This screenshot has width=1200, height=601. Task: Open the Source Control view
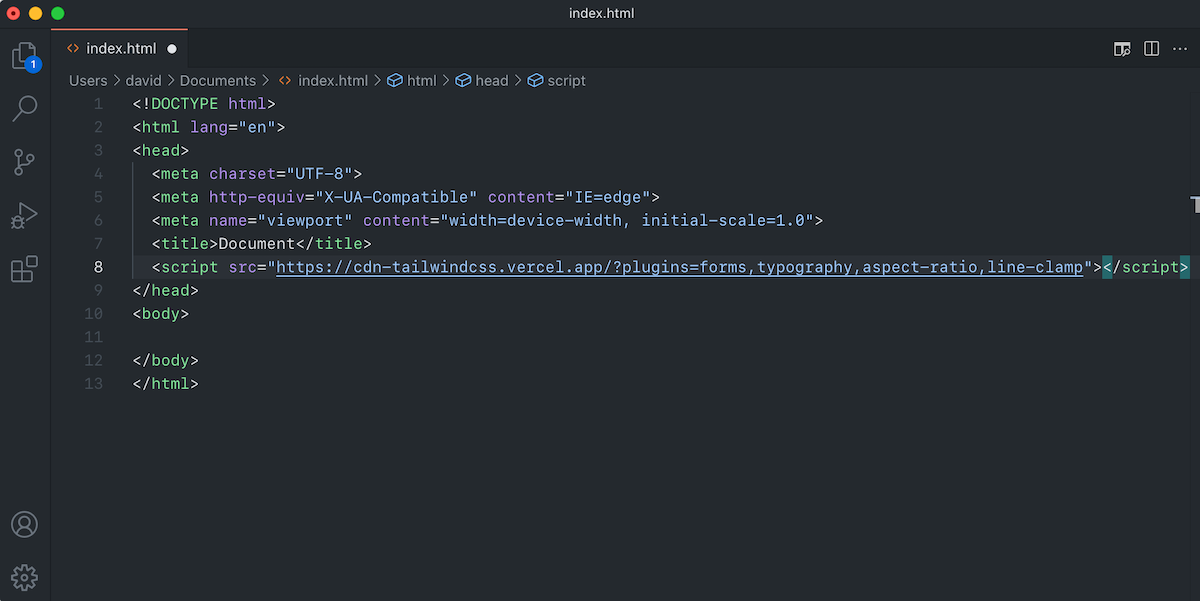pyautogui.click(x=24, y=161)
